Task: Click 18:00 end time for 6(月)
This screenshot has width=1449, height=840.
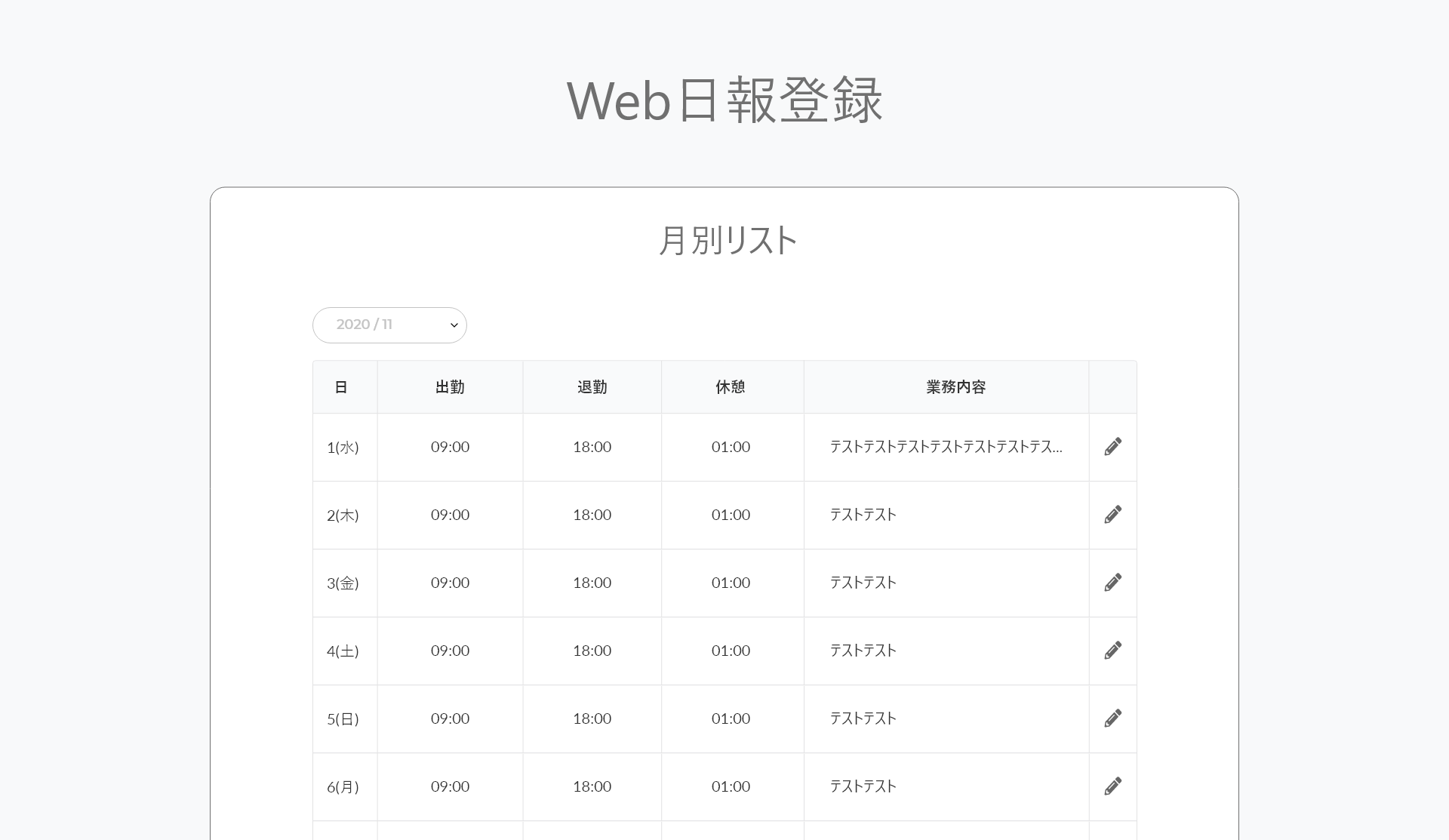Action: [592, 786]
